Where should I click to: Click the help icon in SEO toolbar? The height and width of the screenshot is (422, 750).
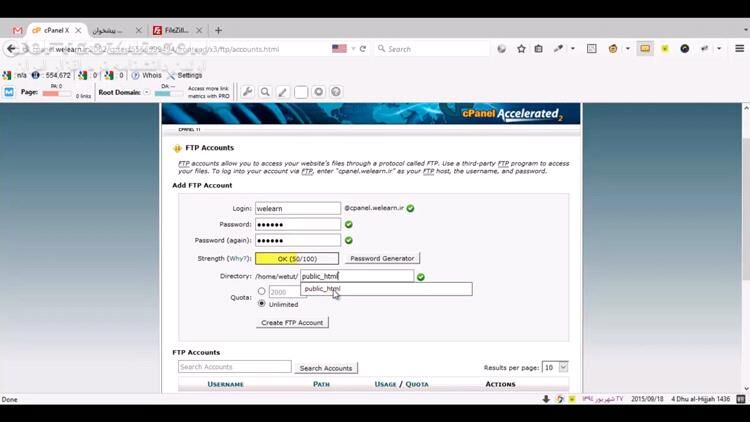[x=336, y=92]
